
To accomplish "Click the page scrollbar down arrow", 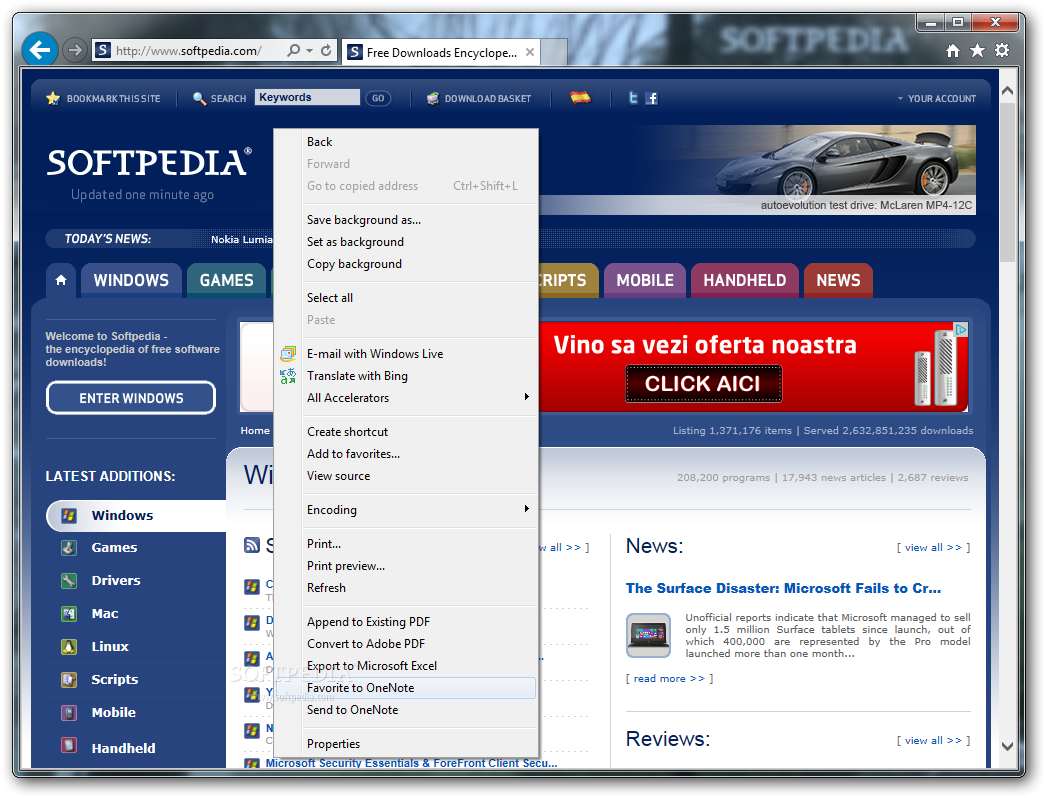I will click(x=1007, y=747).
